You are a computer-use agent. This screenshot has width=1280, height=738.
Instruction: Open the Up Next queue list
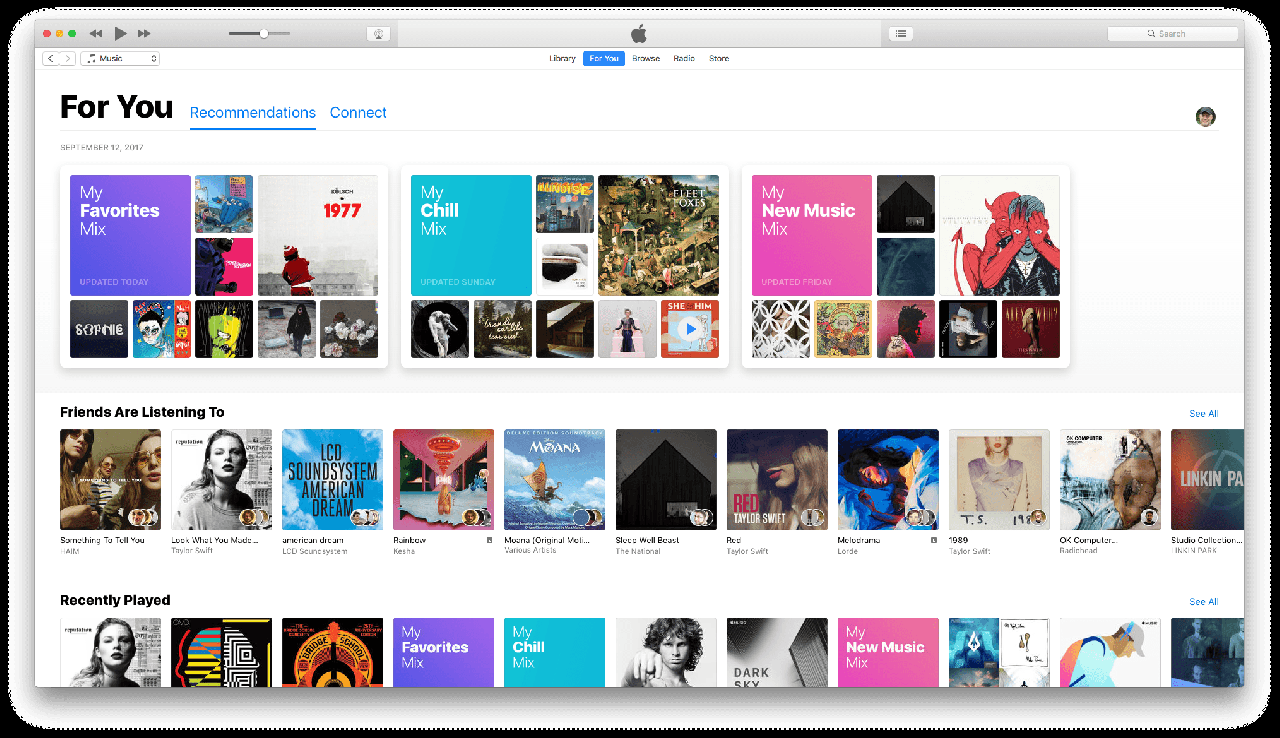pyautogui.click(x=899, y=32)
